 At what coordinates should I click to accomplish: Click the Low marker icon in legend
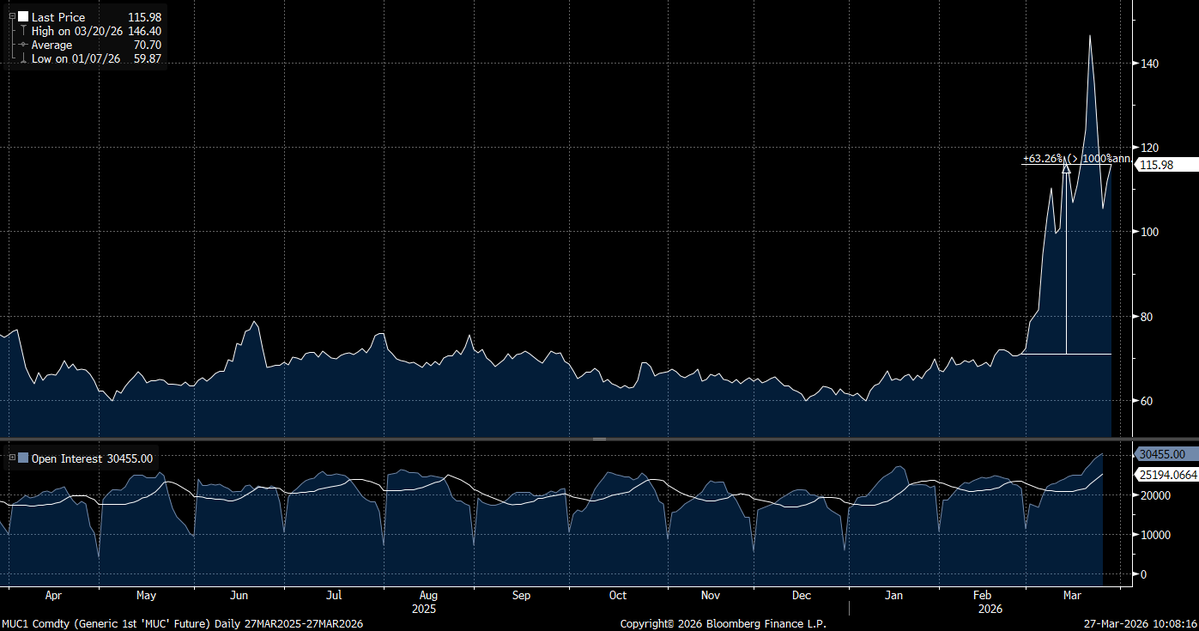point(24,59)
